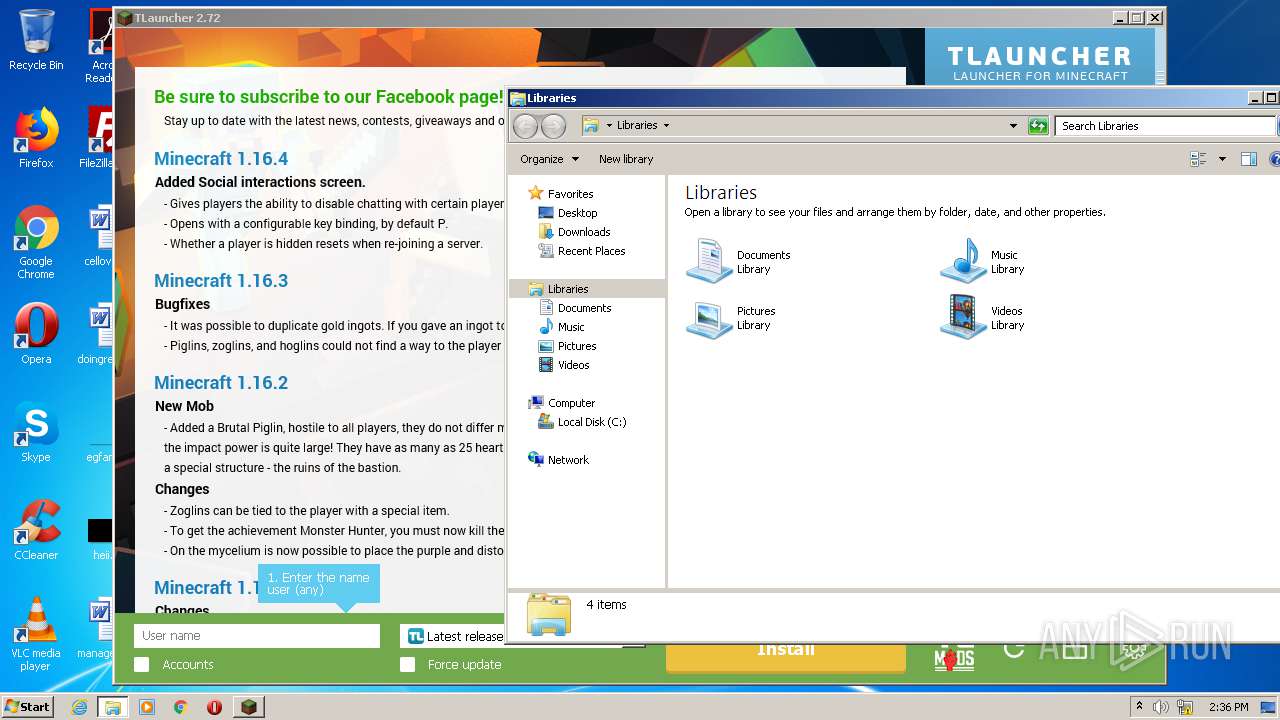Screen dimensions: 1280x720
Task: Show the preview pane
Action: tap(1248, 159)
